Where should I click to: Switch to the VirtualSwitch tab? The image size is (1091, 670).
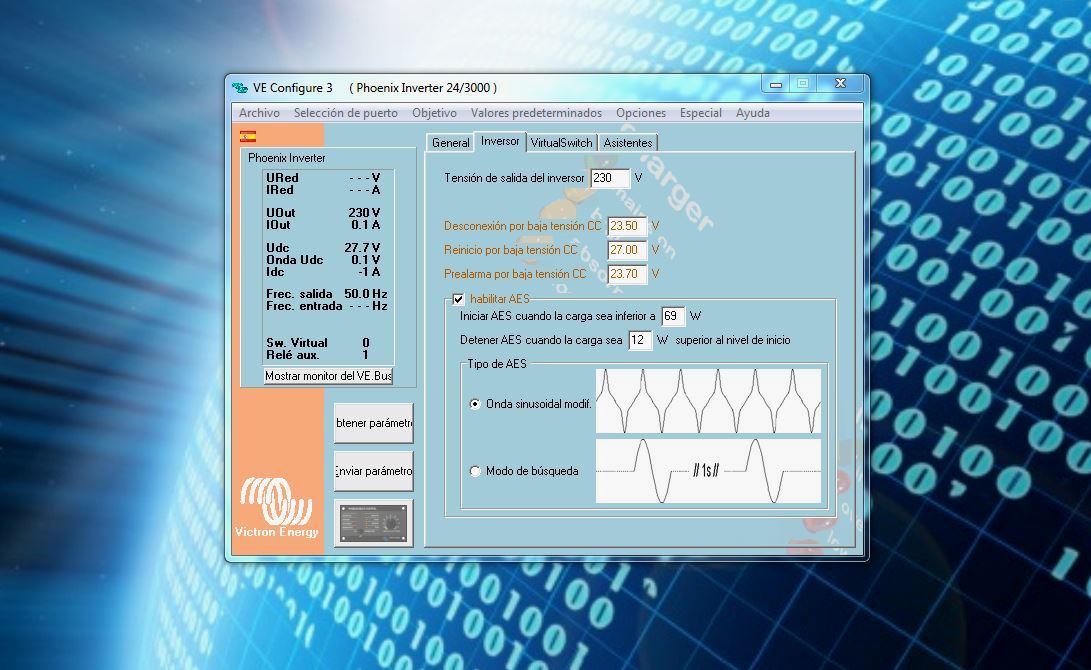coord(562,143)
